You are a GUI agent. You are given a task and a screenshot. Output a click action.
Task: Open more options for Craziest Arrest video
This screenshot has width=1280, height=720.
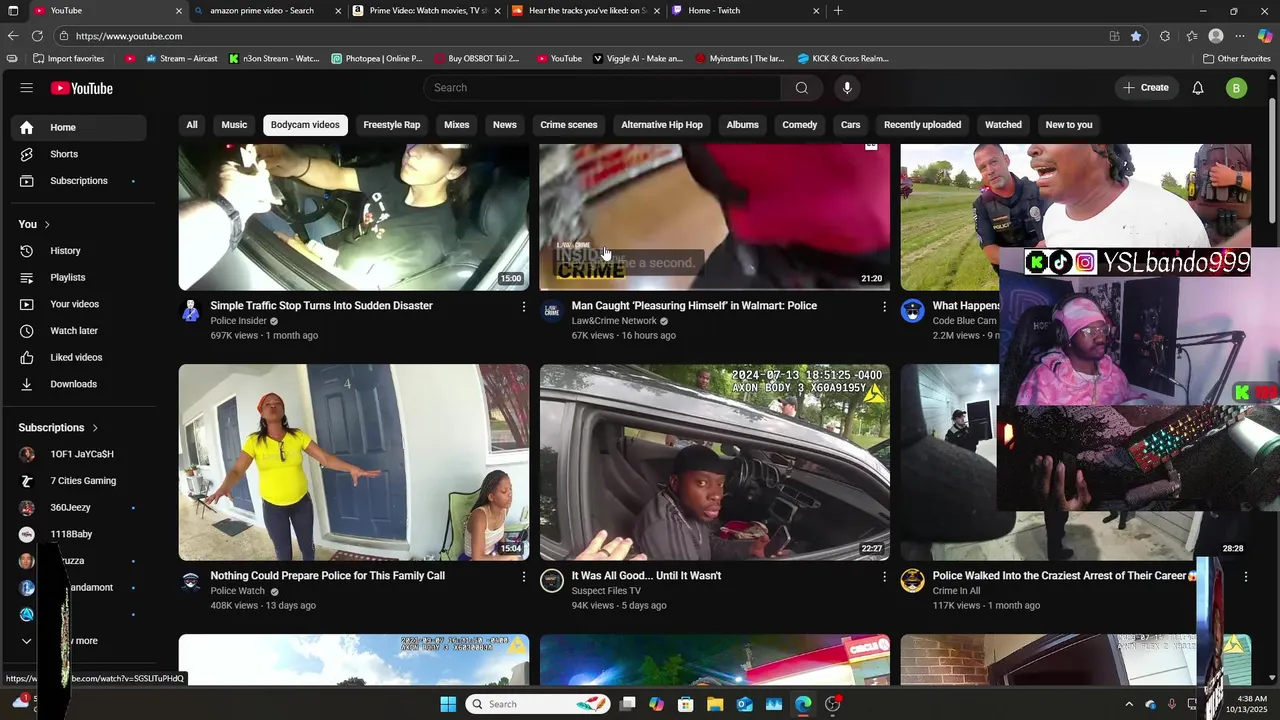[1245, 577]
